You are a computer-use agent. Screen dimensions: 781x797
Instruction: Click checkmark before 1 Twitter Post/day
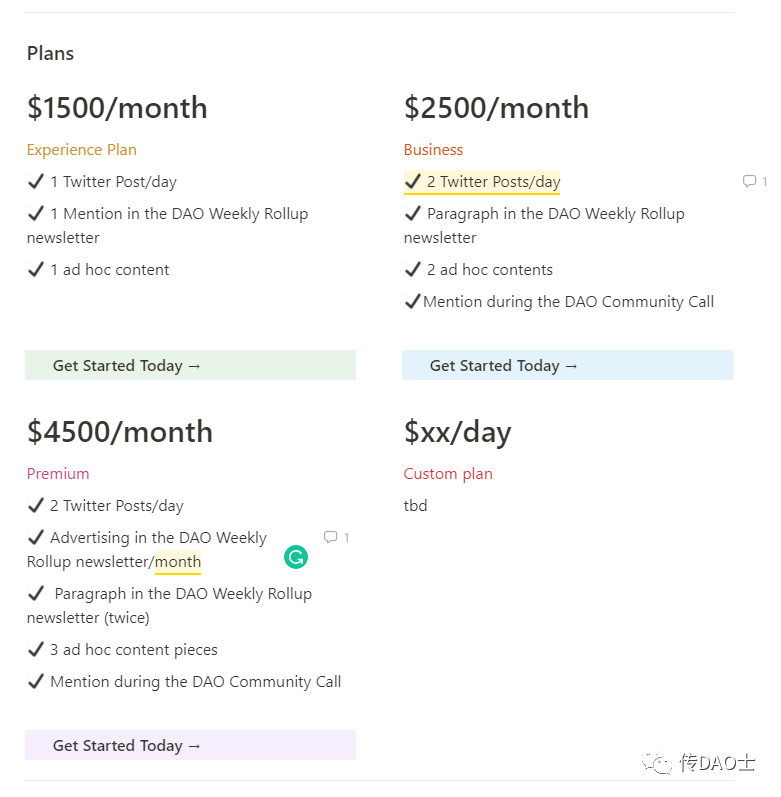point(36,182)
